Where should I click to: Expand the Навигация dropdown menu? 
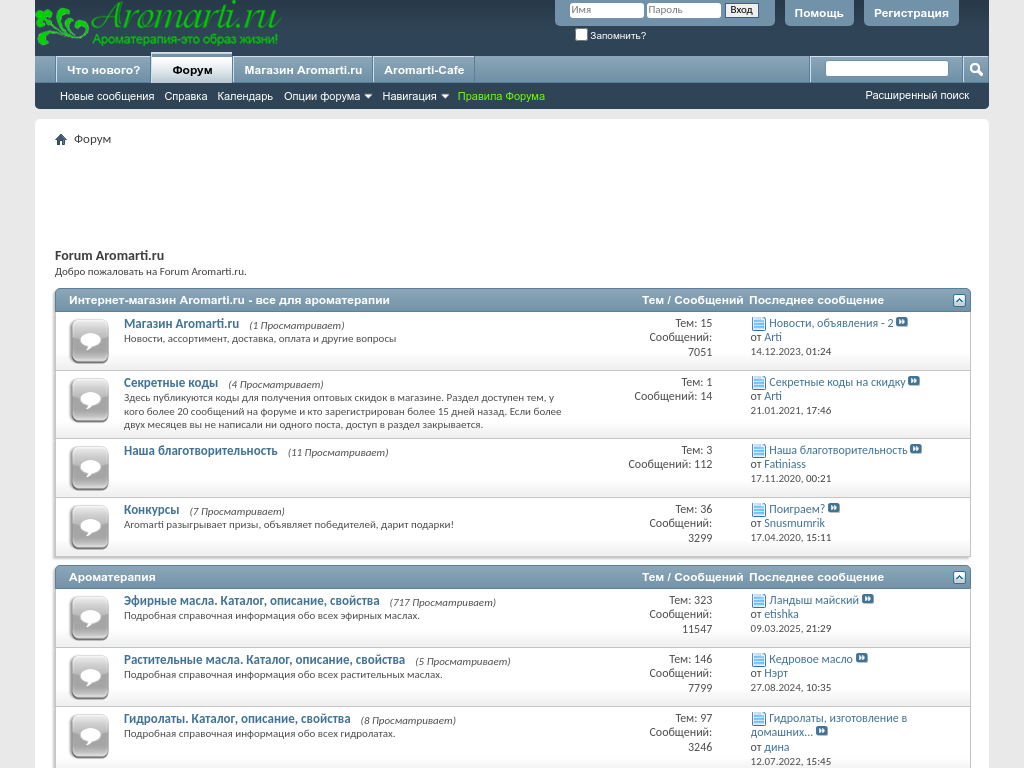(x=415, y=97)
